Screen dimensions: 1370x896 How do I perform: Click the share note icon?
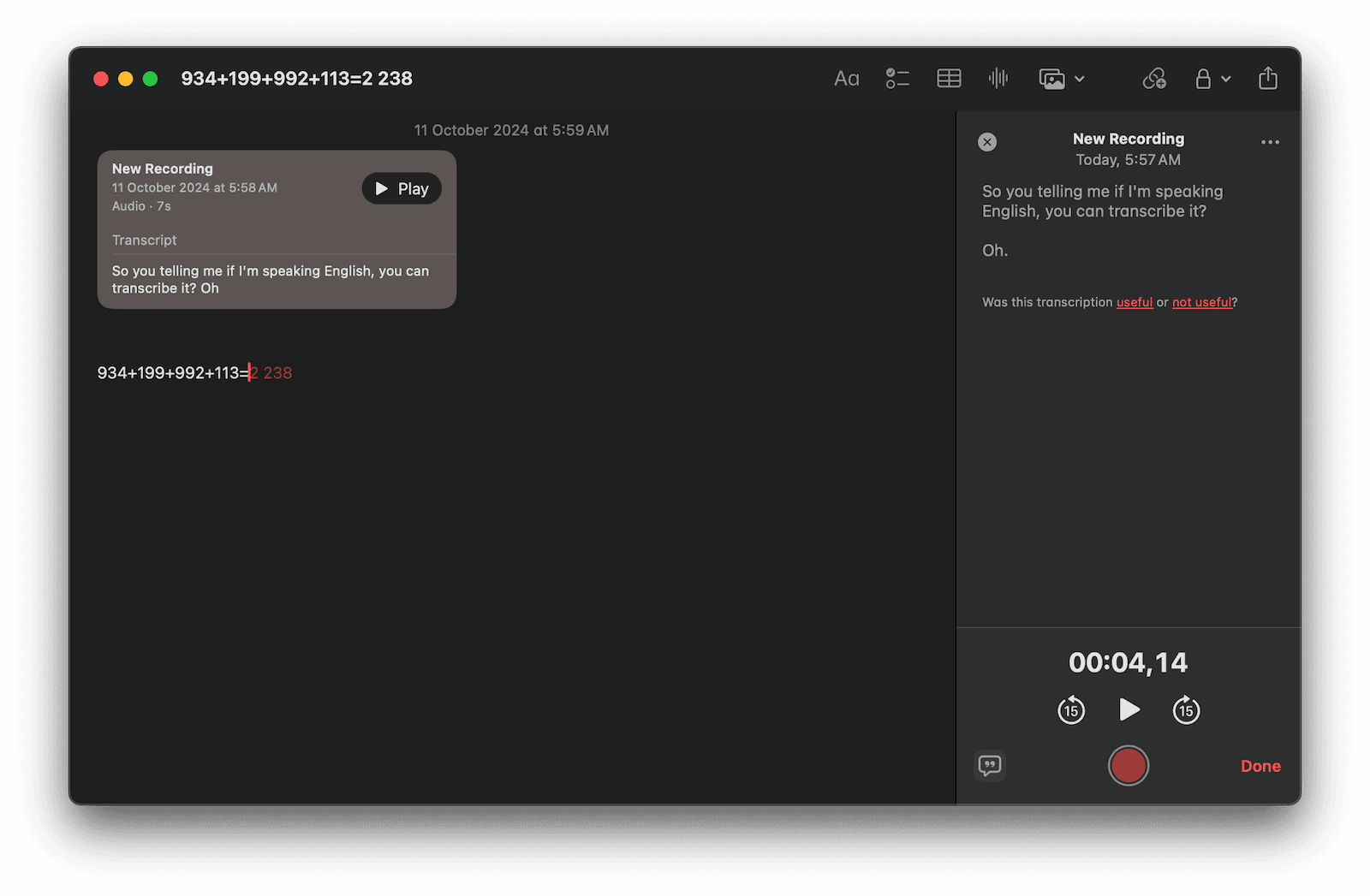click(x=1268, y=79)
